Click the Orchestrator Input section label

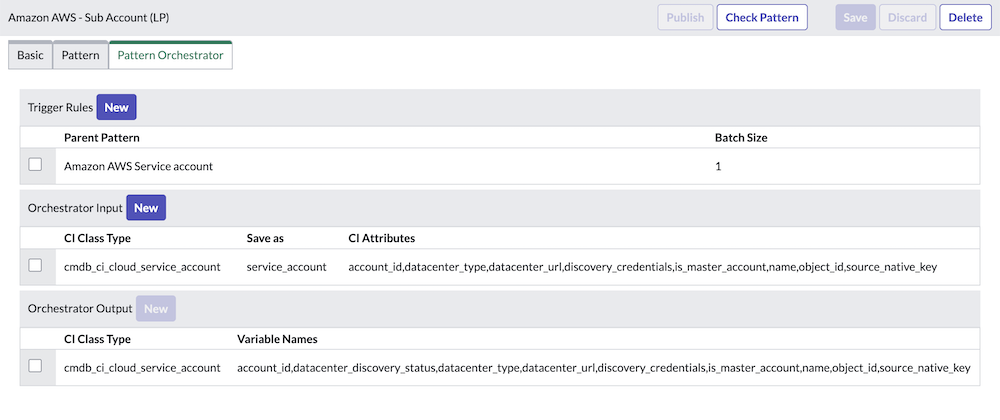[75, 208]
